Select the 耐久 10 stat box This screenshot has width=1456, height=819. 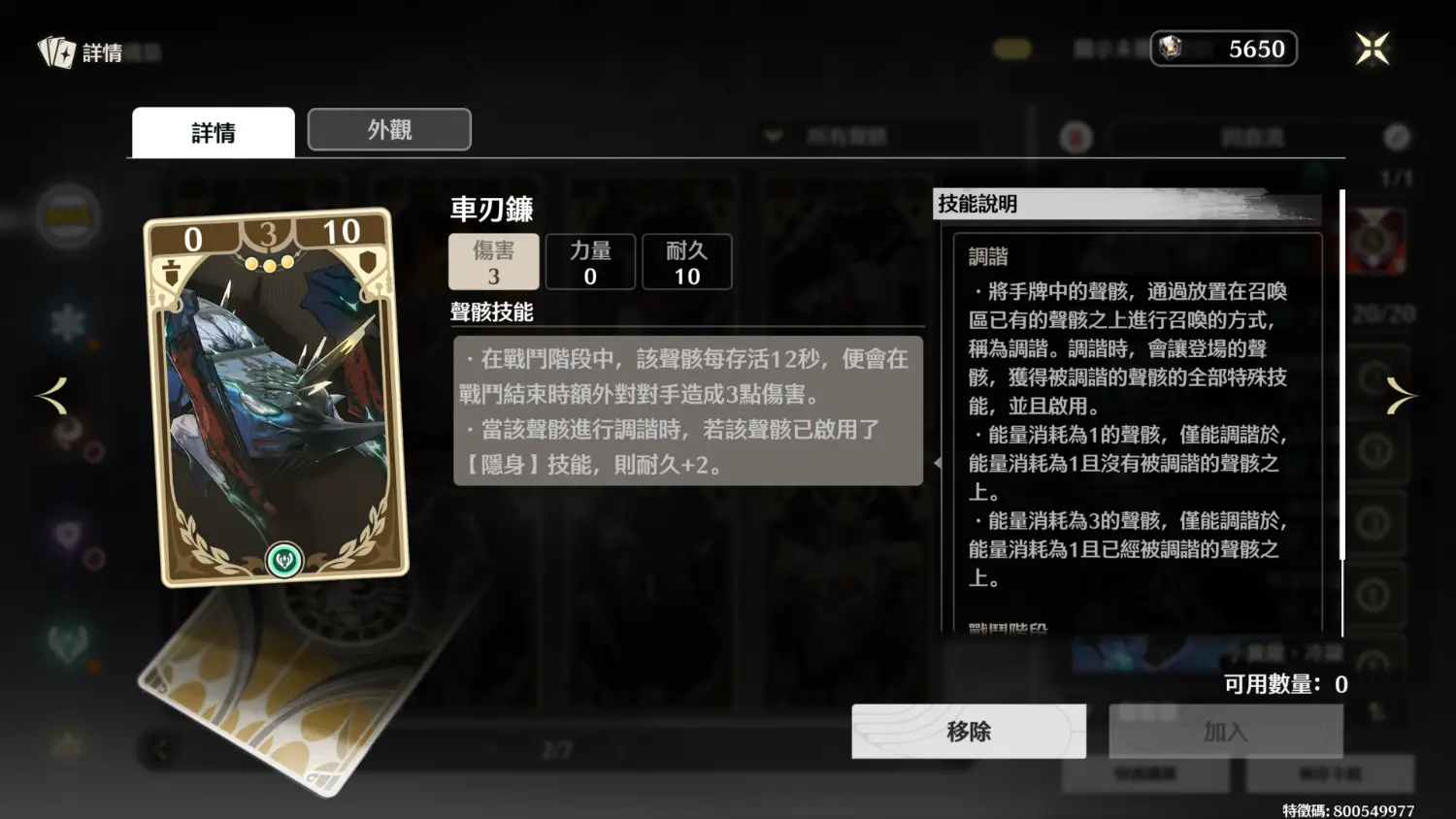(687, 262)
